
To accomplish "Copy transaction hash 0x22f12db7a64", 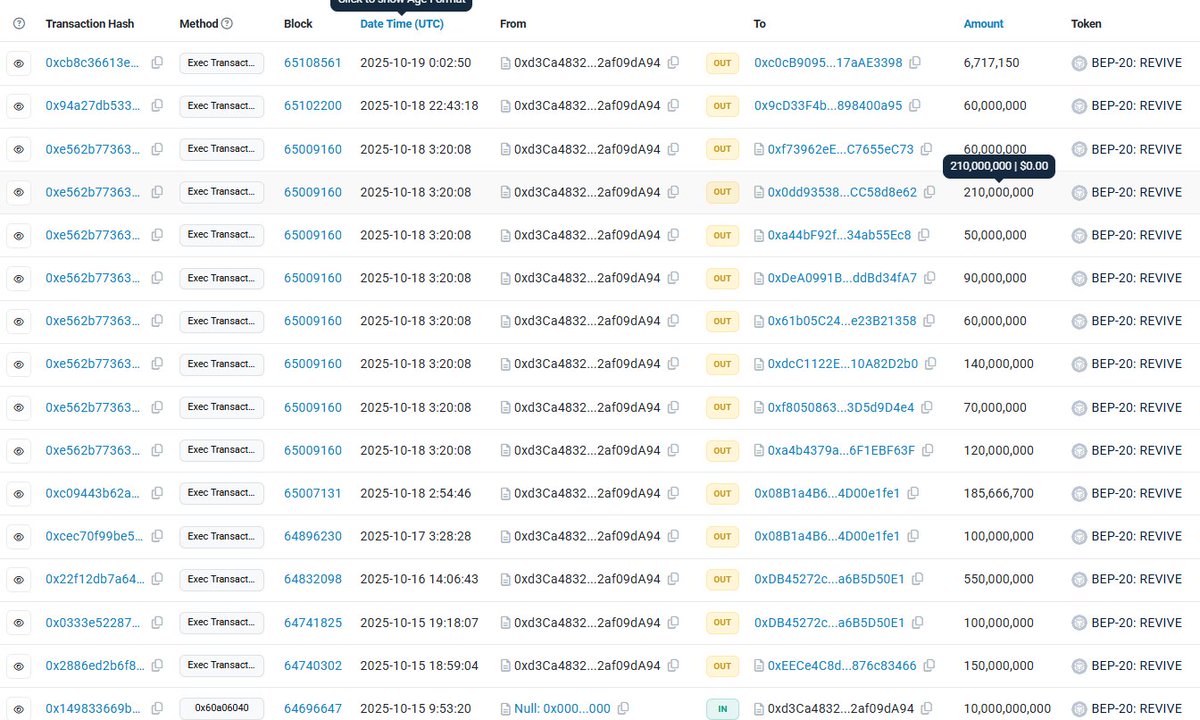I will [157, 580].
